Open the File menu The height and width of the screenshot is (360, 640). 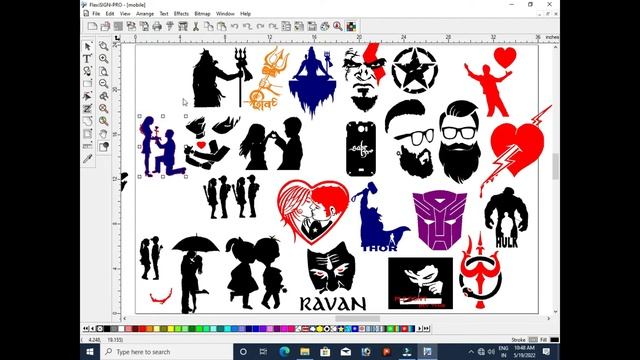[96, 13]
